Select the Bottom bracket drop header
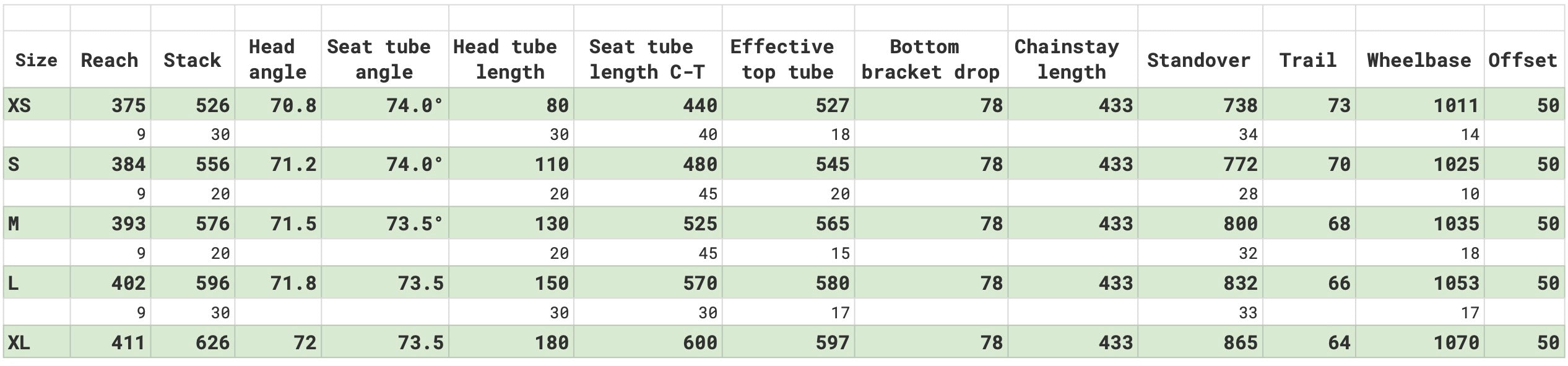Image resolution: width=1568 pixels, height=366 pixels. tap(930, 59)
